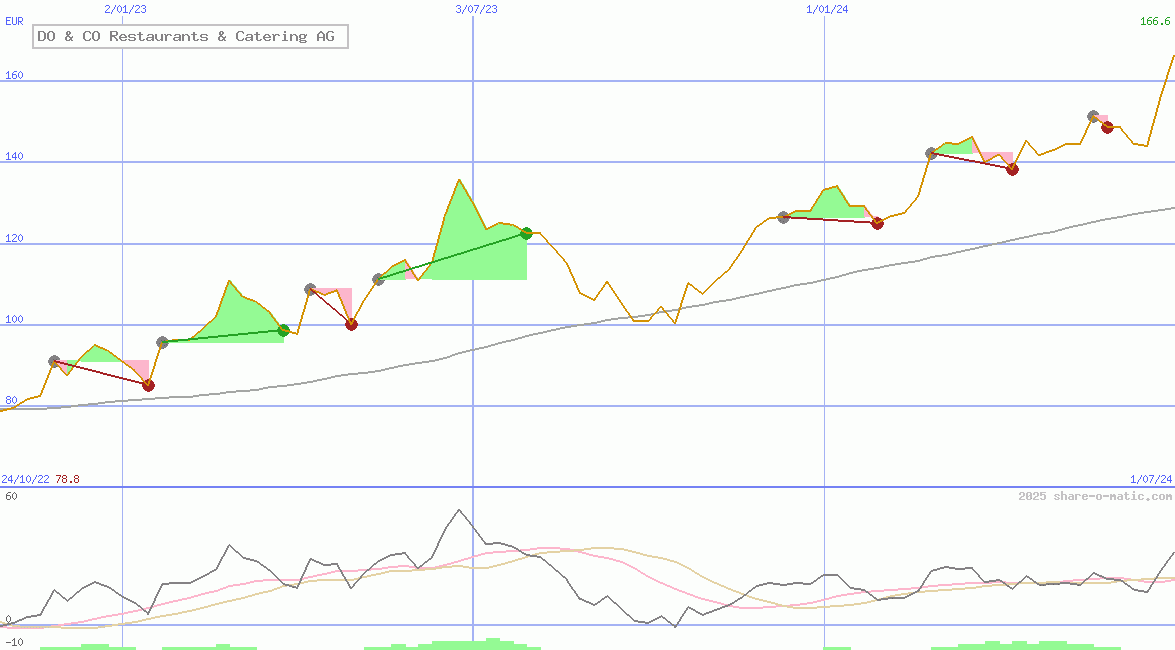The image size is (1175, 650).
Task: Click the 60 label on the indicator panel
Action: (11, 496)
